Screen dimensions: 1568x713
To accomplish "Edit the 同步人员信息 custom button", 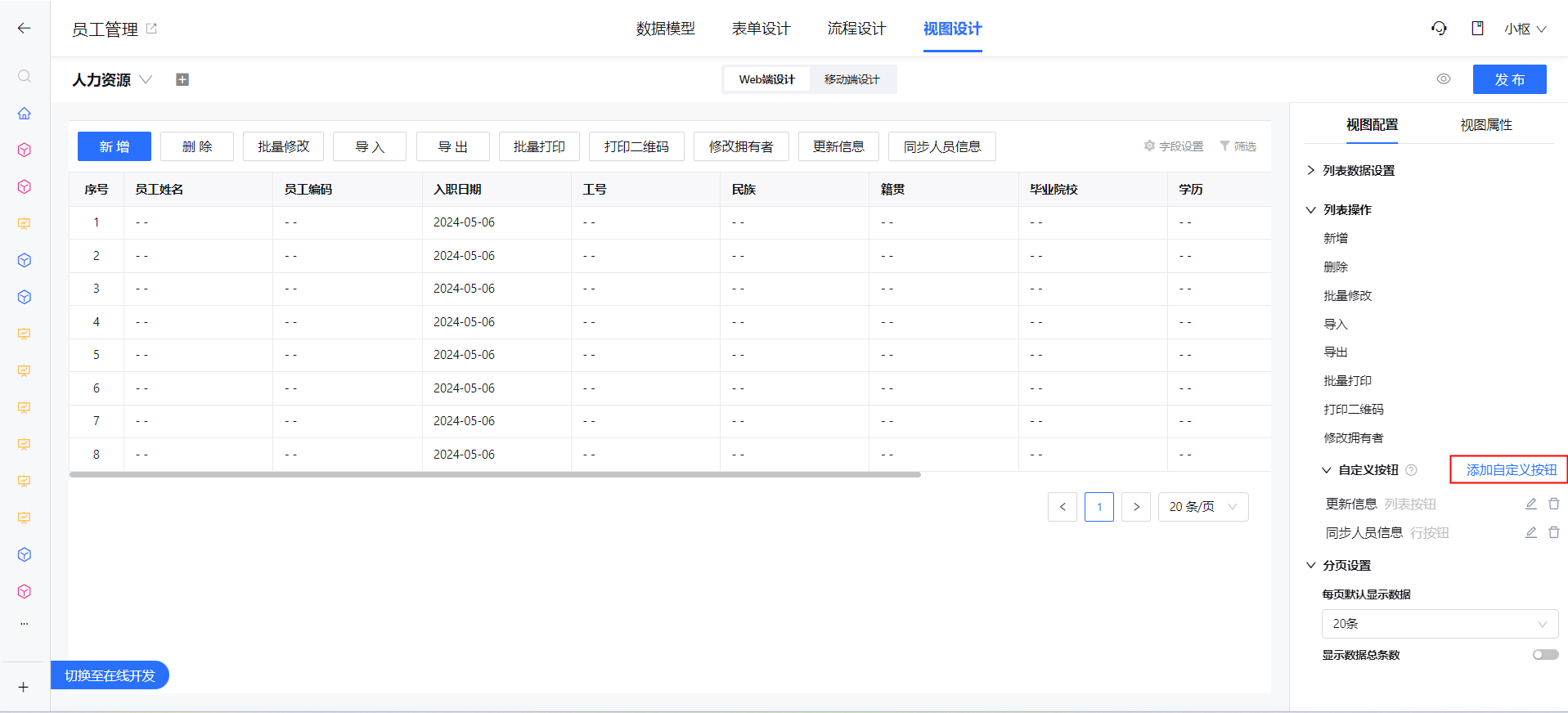I will pyautogui.click(x=1531, y=532).
